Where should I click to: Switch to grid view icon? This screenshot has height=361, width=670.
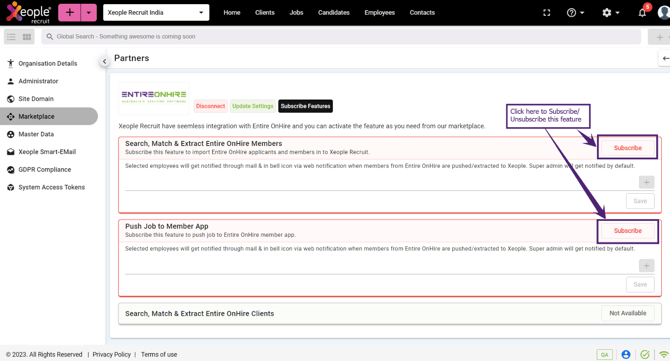click(26, 37)
